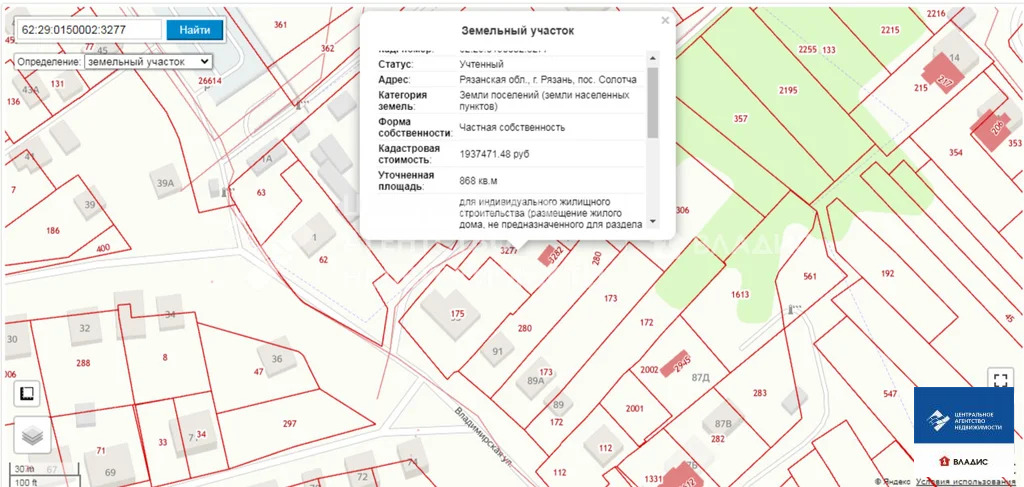Click the 1937471.48 руб cadastral value
This screenshot has height=487, width=1024.
[x=494, y=153]
